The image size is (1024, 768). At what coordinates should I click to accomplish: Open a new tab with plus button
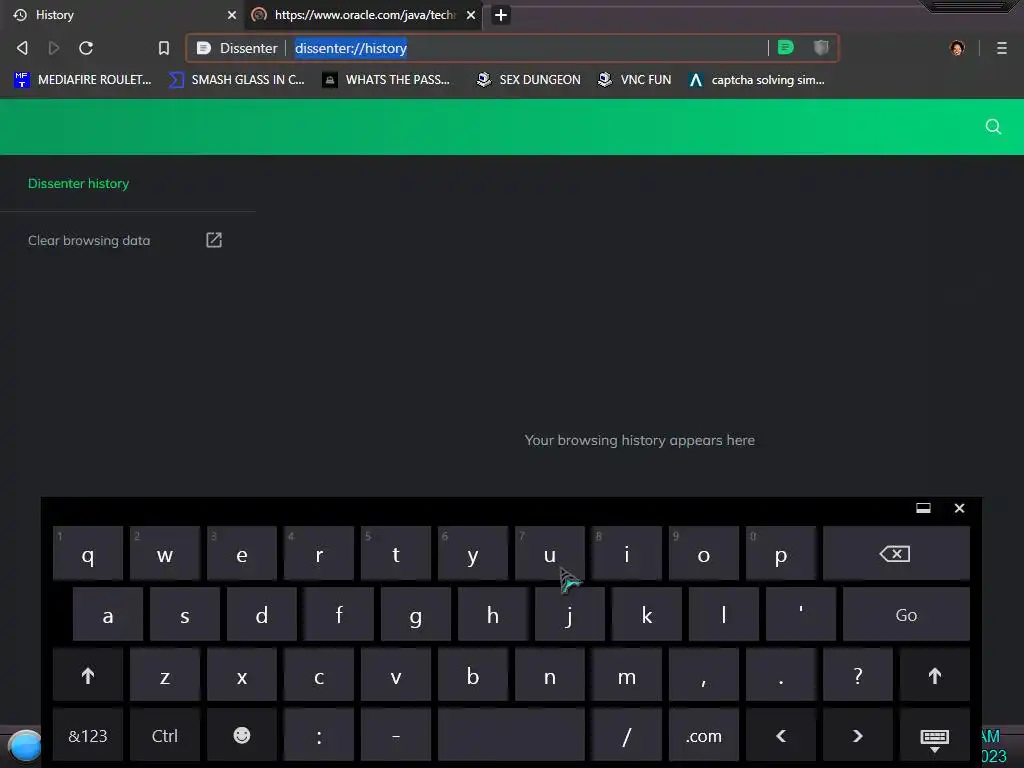[500, 15]
